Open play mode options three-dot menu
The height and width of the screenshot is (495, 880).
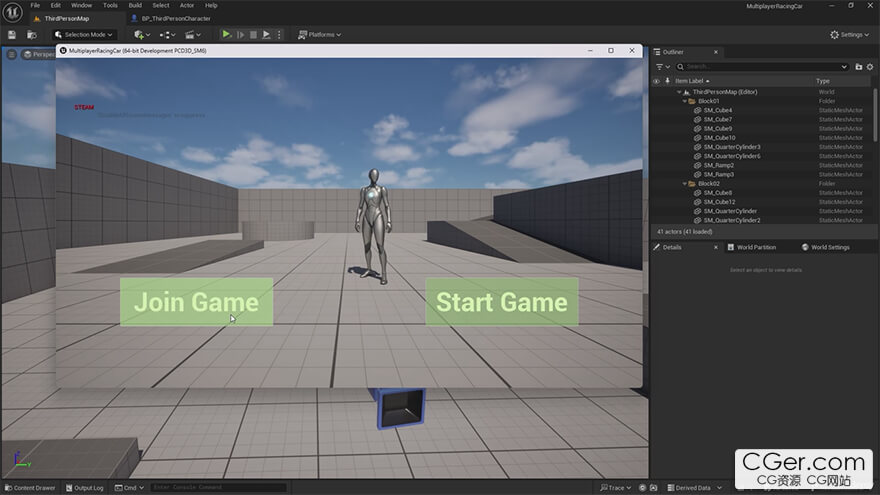coord(279,35)
